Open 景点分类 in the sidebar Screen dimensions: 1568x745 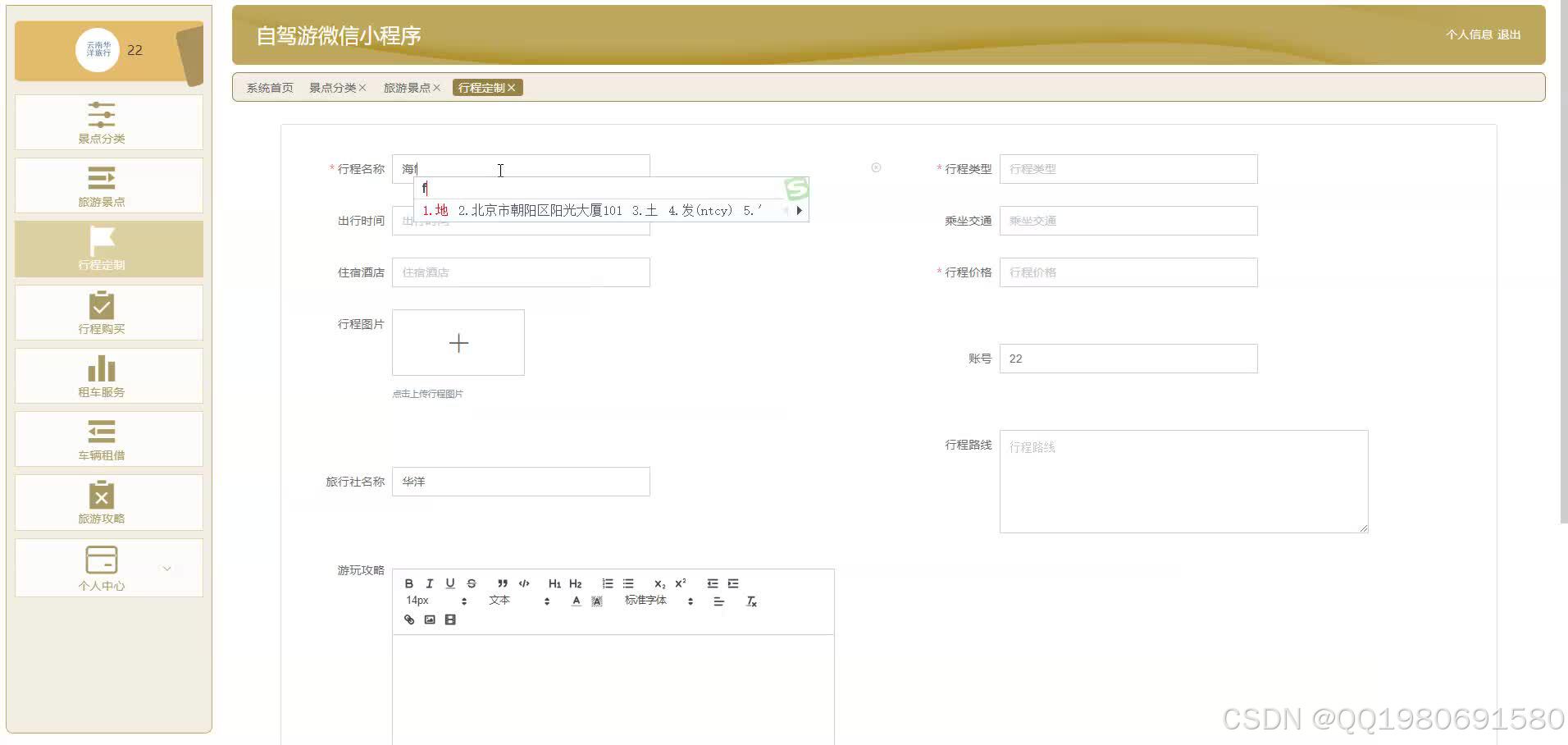109,122
